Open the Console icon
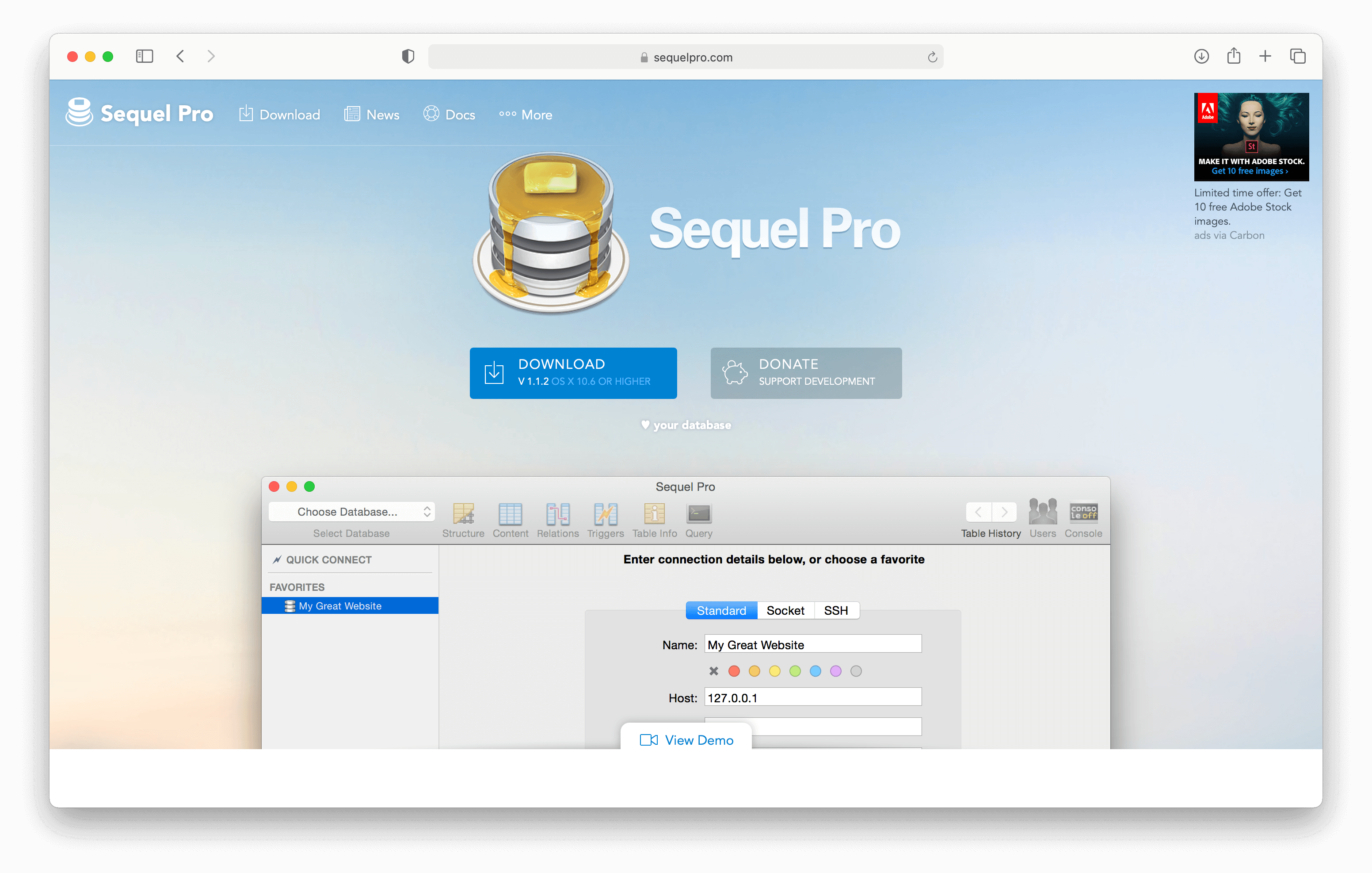This screenshot has width=1372, height=873. (x=1083, y=519)
